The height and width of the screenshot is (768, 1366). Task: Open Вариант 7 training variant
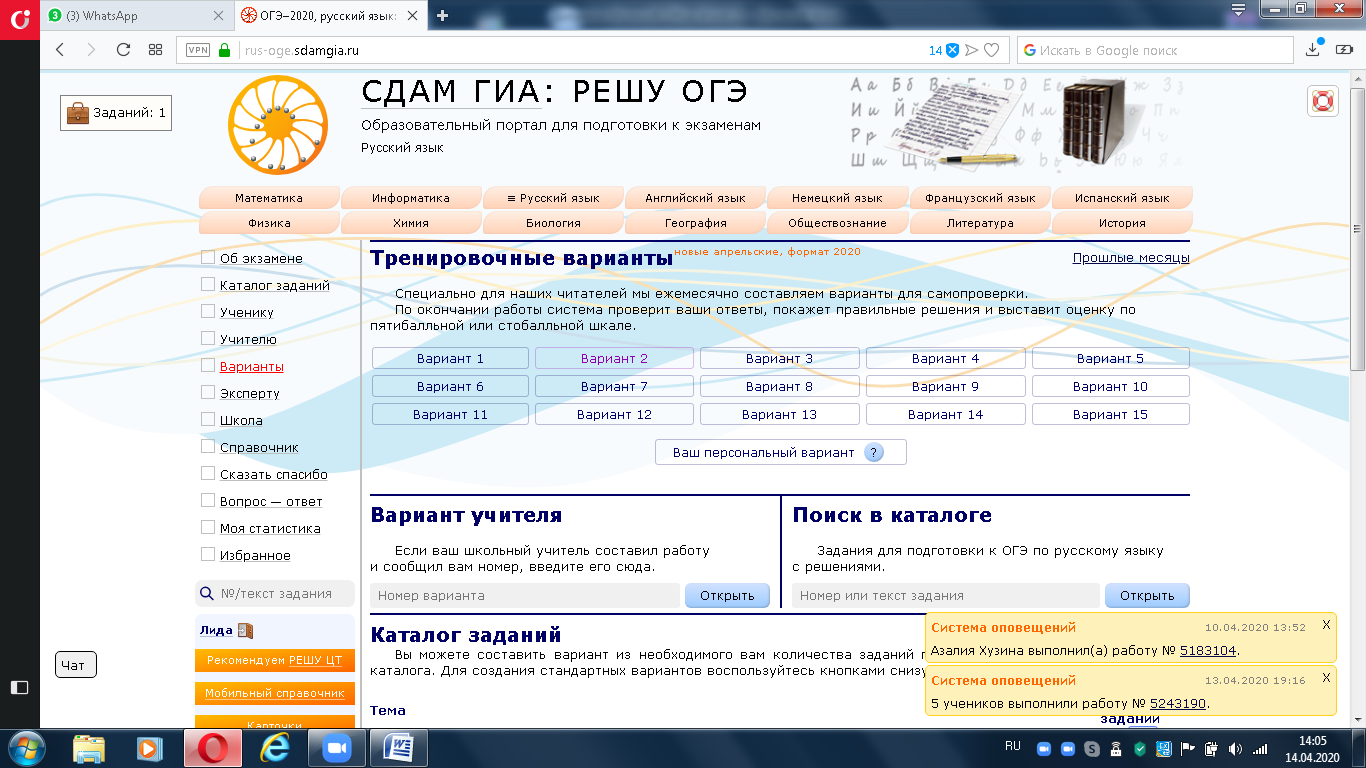[613, 386]
